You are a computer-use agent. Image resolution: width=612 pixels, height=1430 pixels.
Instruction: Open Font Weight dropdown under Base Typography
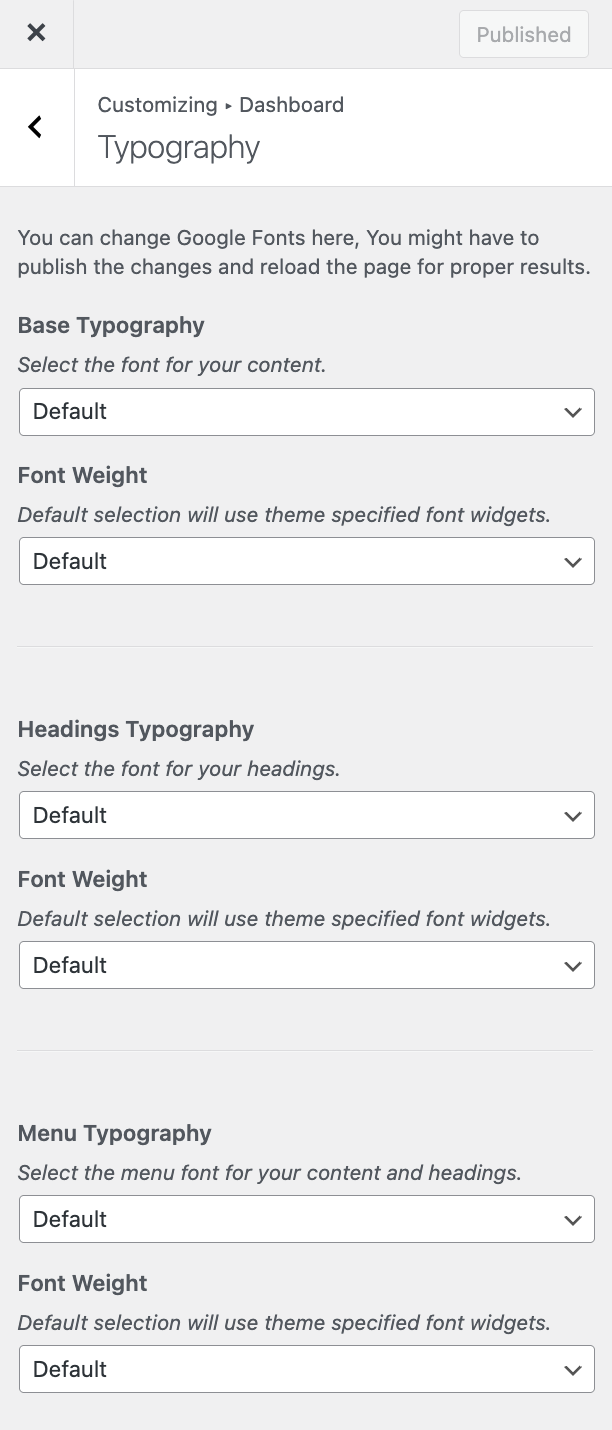[306, 562]
